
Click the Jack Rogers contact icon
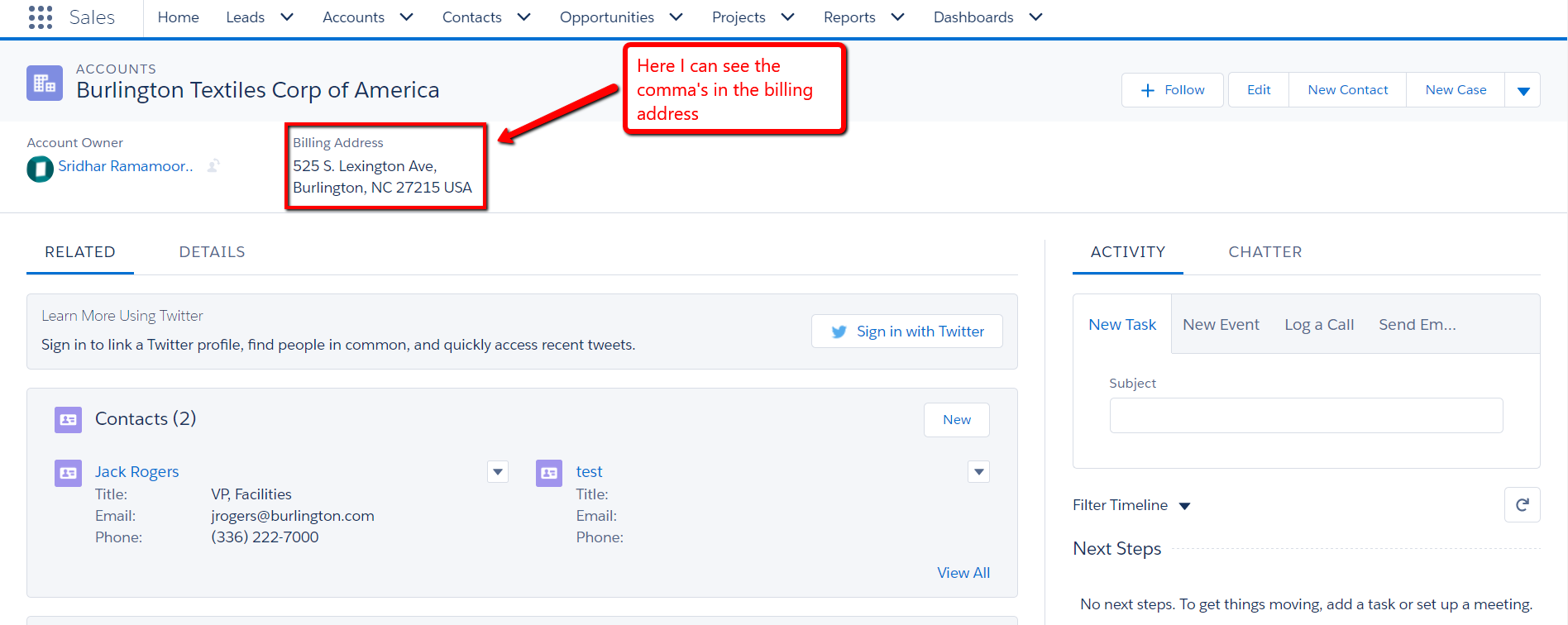68,473
